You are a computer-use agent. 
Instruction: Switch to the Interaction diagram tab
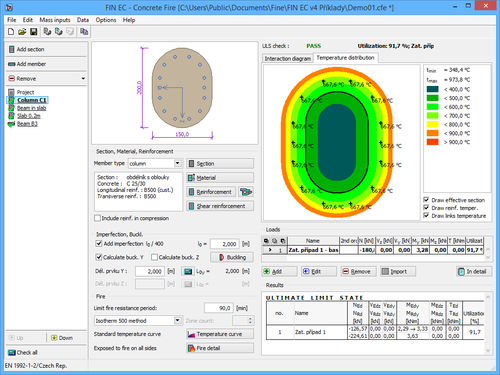click(x=288, y=59)
